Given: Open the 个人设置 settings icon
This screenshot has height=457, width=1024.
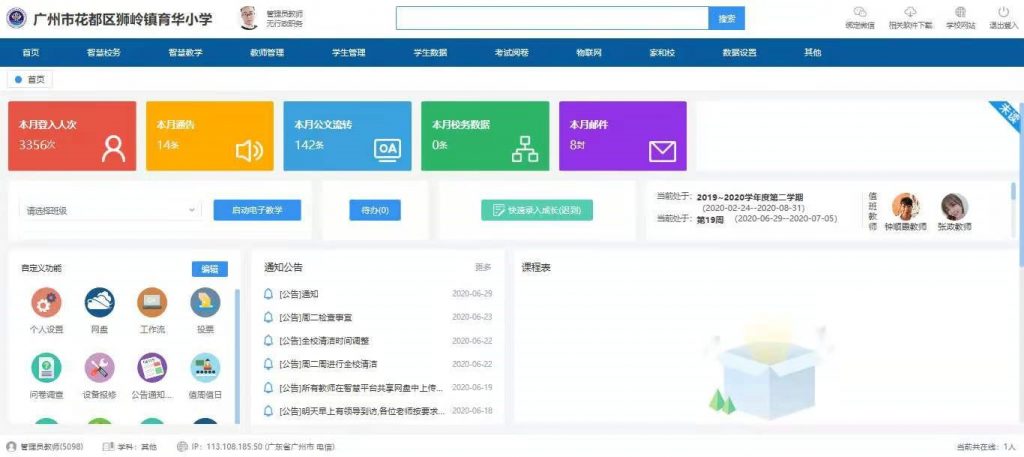Looking at the screenshot, I should [x=46, y=303].
